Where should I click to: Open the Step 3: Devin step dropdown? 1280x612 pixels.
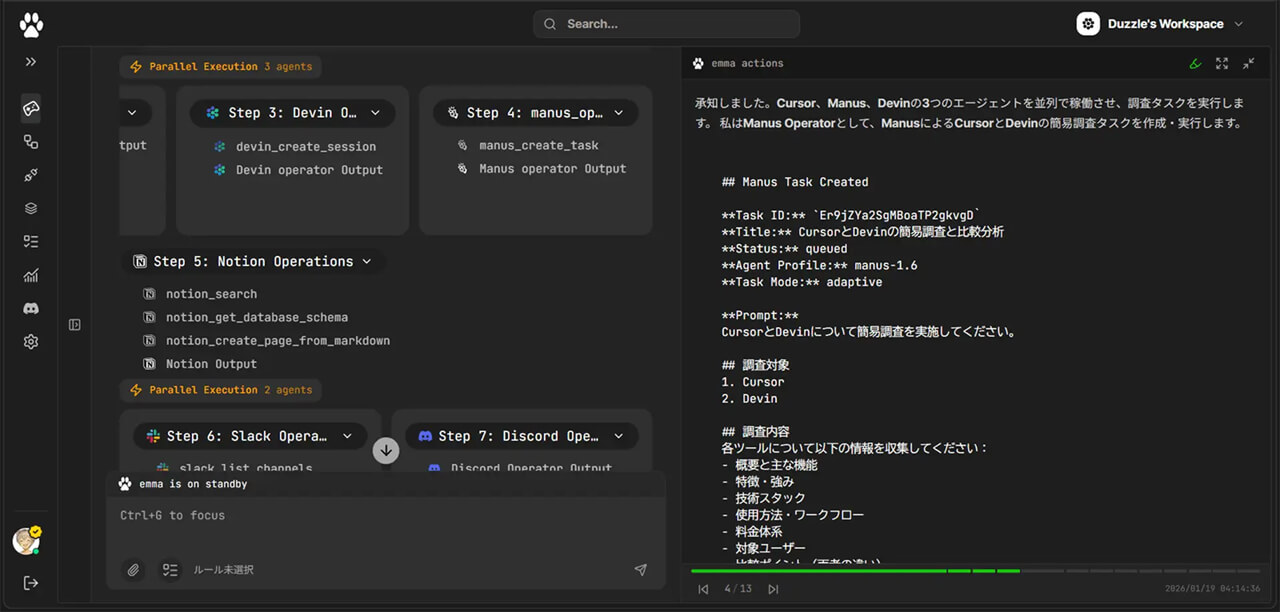[x=375, y=112]
